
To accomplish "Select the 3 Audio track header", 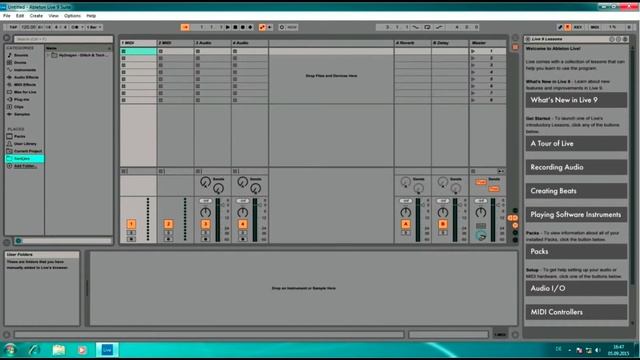I will (x=213, y=43).
